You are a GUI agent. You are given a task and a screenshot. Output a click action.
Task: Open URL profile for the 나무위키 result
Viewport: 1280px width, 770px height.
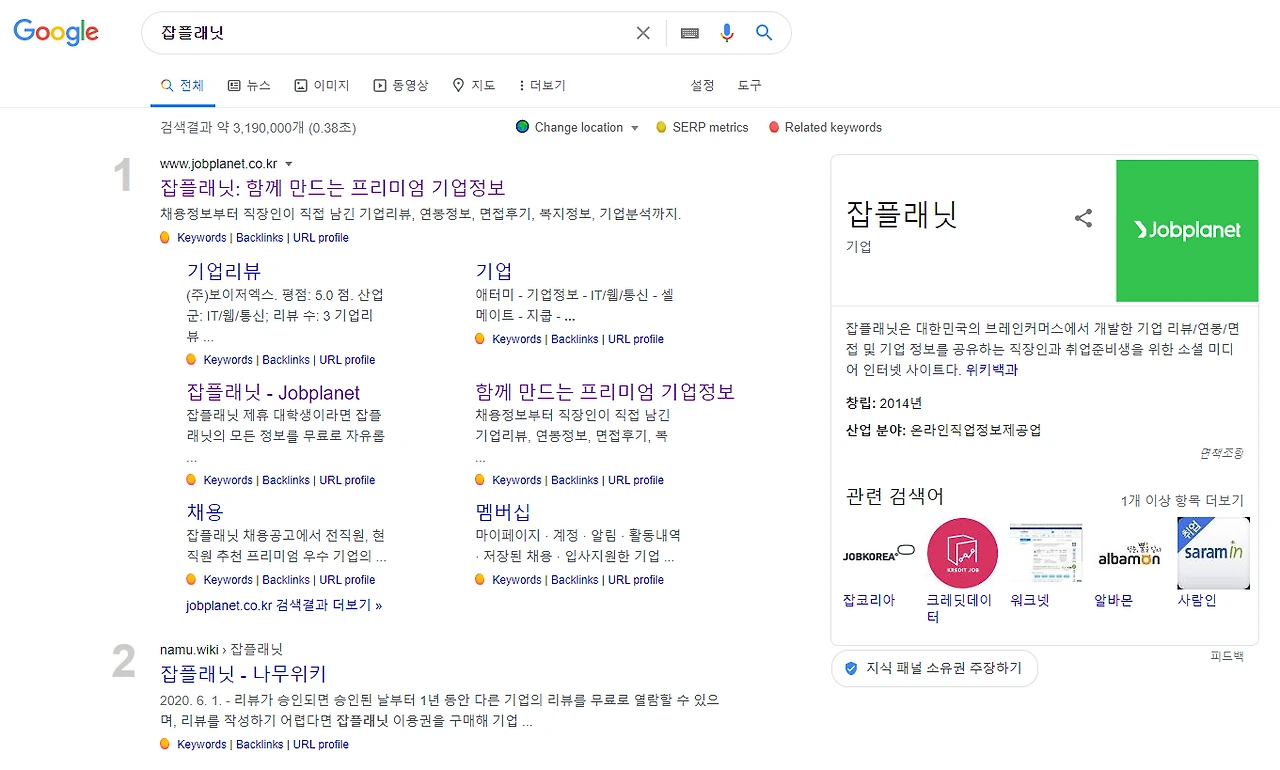(x=321, y=744)
